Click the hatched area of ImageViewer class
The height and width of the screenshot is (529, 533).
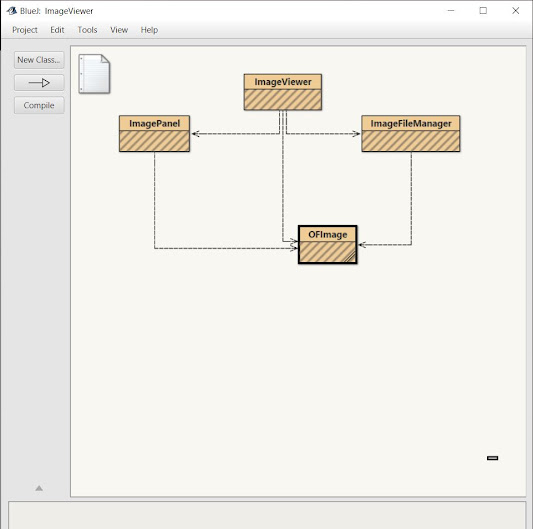point(283,100)
